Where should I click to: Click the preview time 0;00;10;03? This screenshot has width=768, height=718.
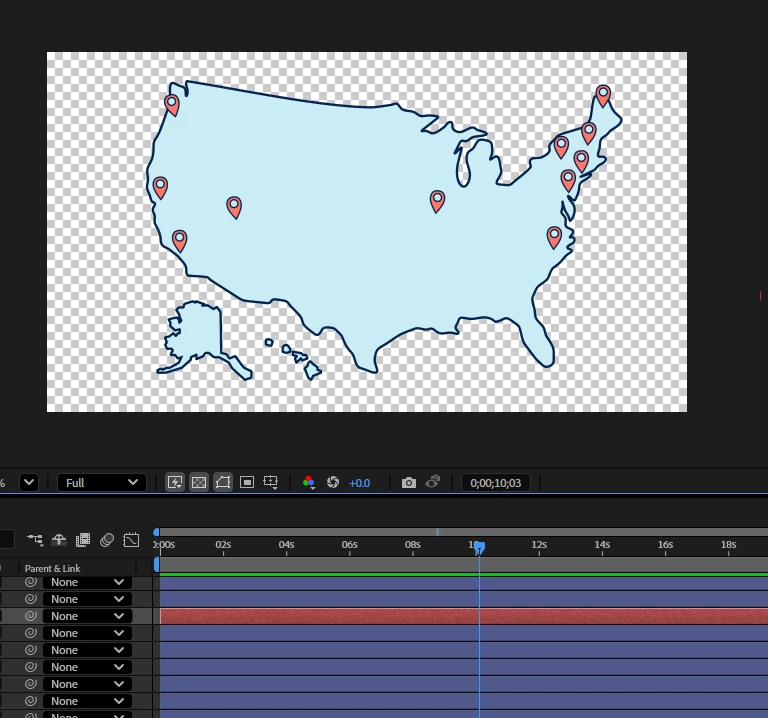(x=496, y=483)
